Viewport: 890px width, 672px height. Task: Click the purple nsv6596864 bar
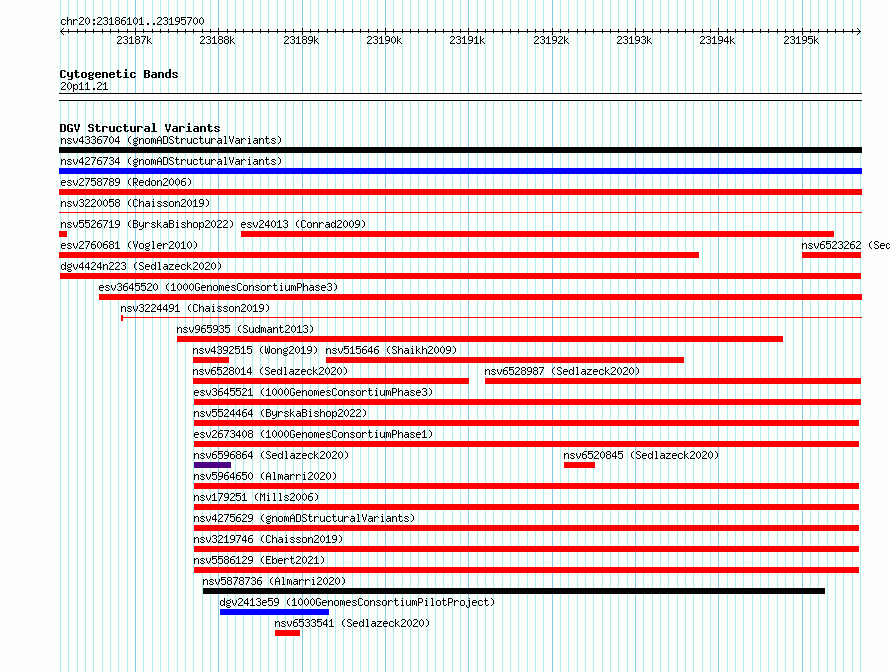212,465
